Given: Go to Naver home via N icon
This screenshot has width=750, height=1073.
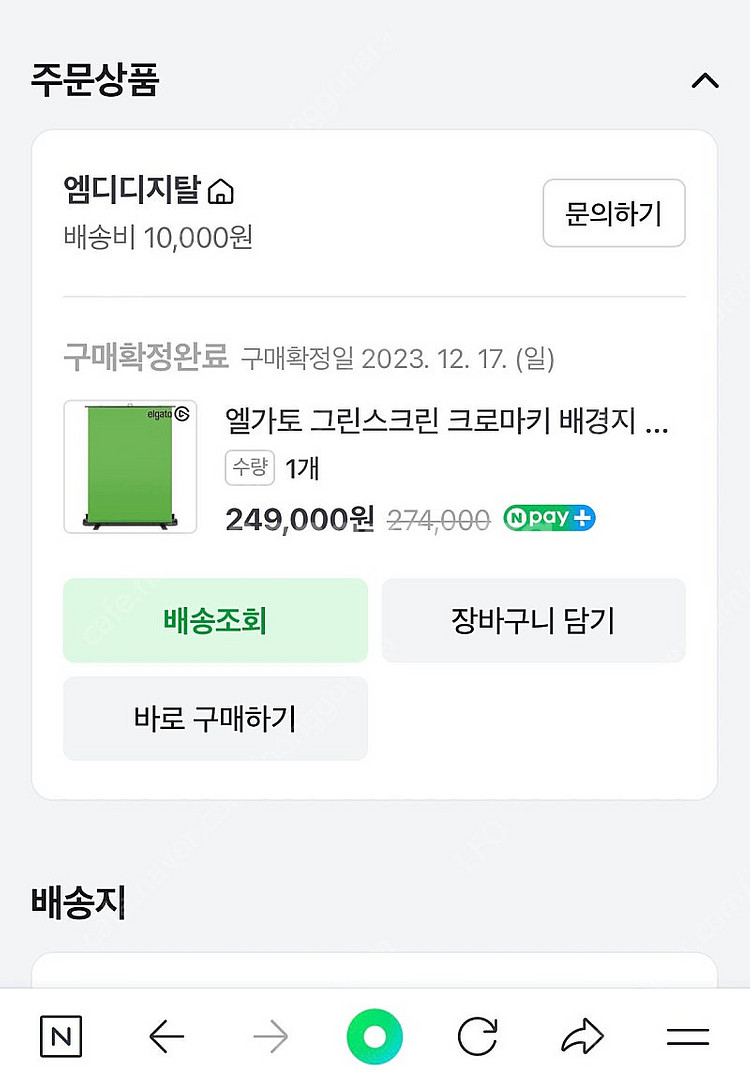Looking at the screenshot, I should pos(62,1037).
